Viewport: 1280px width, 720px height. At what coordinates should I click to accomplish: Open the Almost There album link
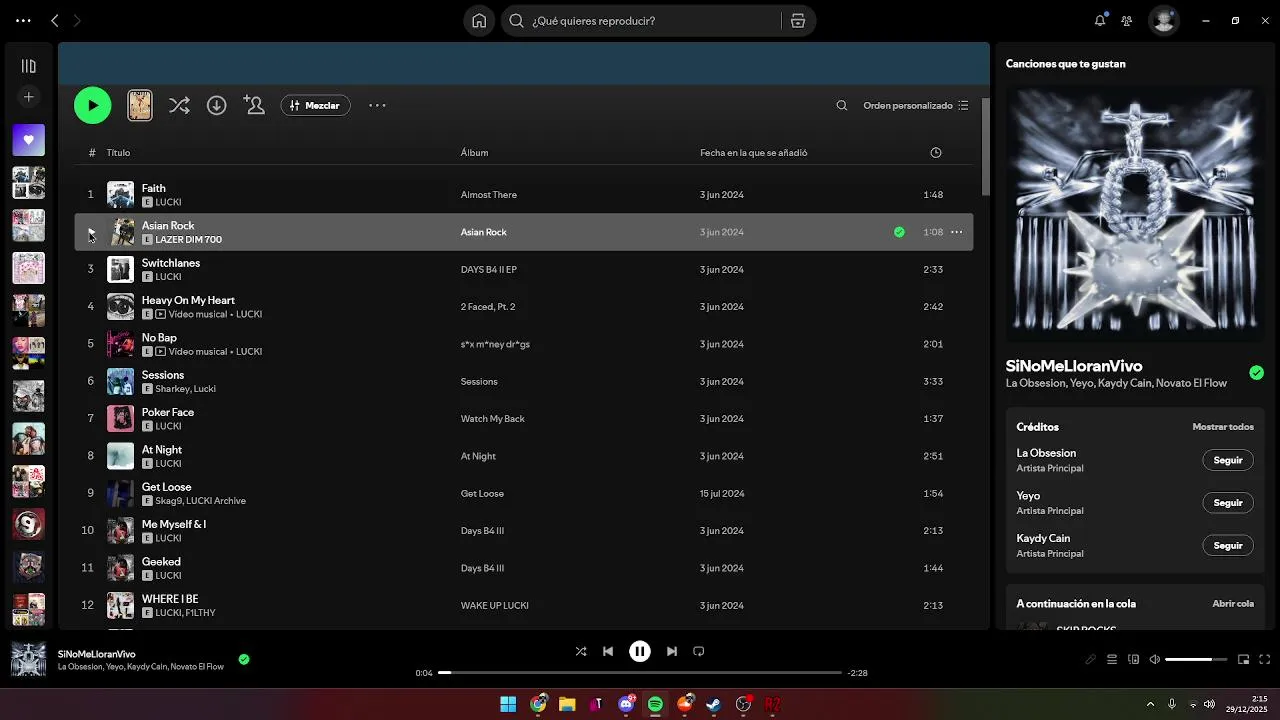[489, 195]
